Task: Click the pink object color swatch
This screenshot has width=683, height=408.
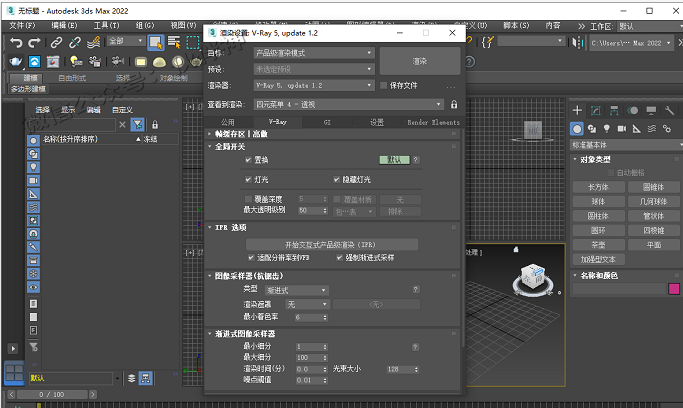Action: point(673,289)
